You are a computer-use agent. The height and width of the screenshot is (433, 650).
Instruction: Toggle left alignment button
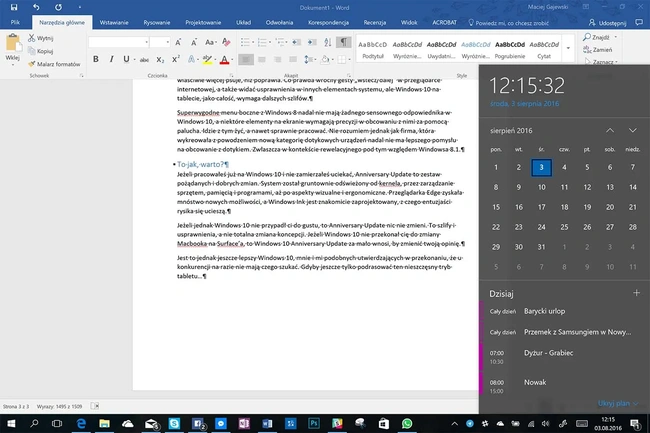pos(246,60)
